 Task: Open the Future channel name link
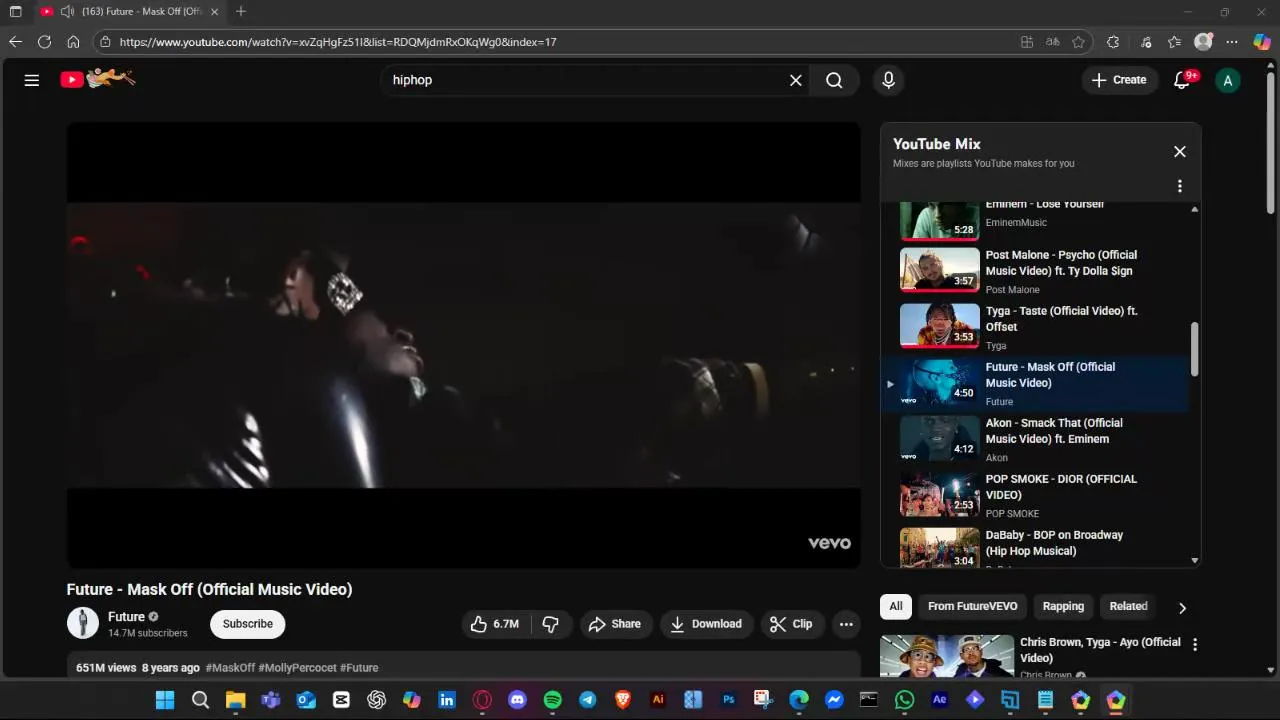coord(126,617)
